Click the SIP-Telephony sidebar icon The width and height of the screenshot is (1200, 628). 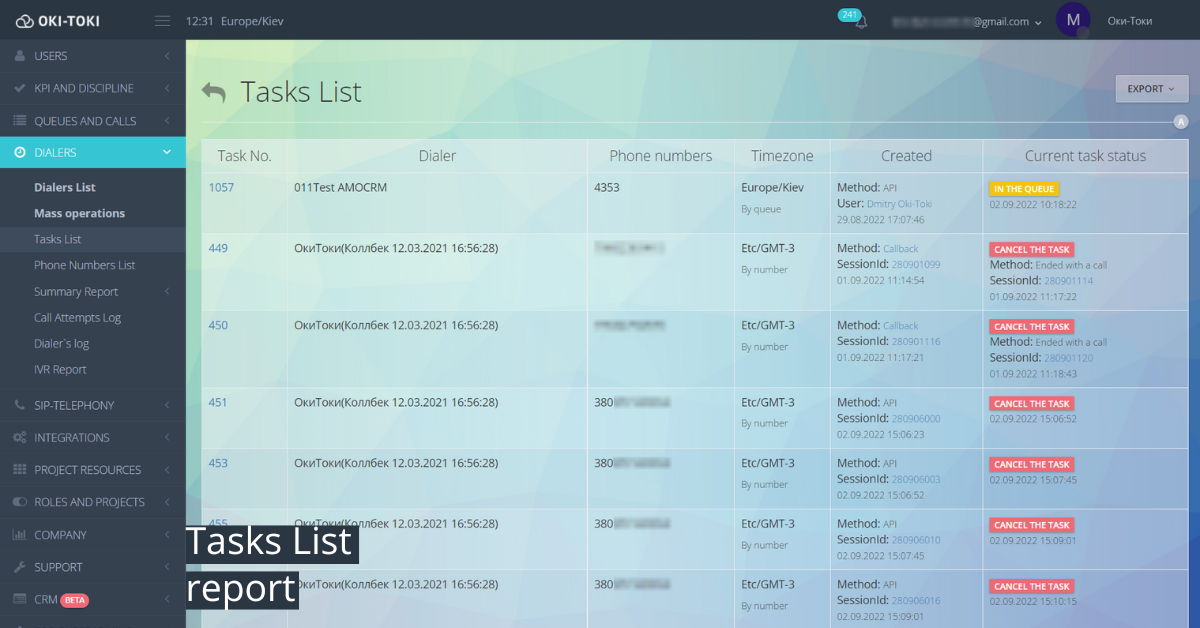tap(20, 405)
